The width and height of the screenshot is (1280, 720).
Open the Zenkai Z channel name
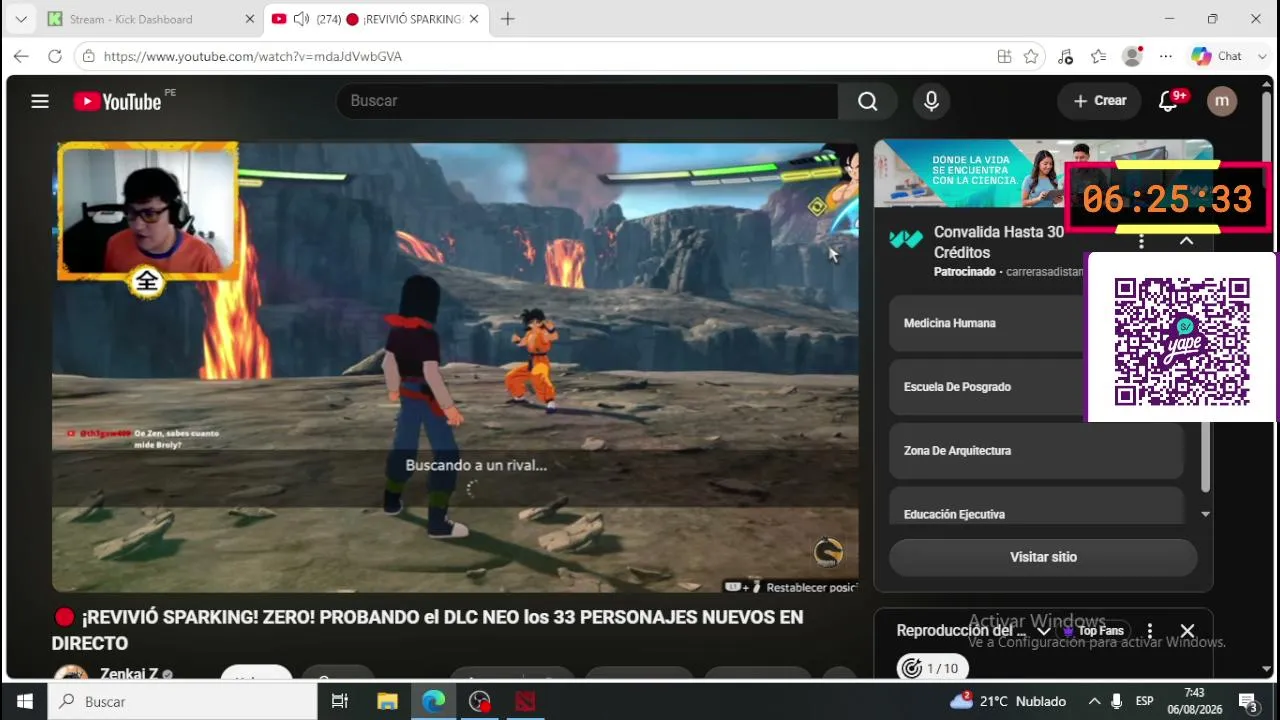click(129, 674)
